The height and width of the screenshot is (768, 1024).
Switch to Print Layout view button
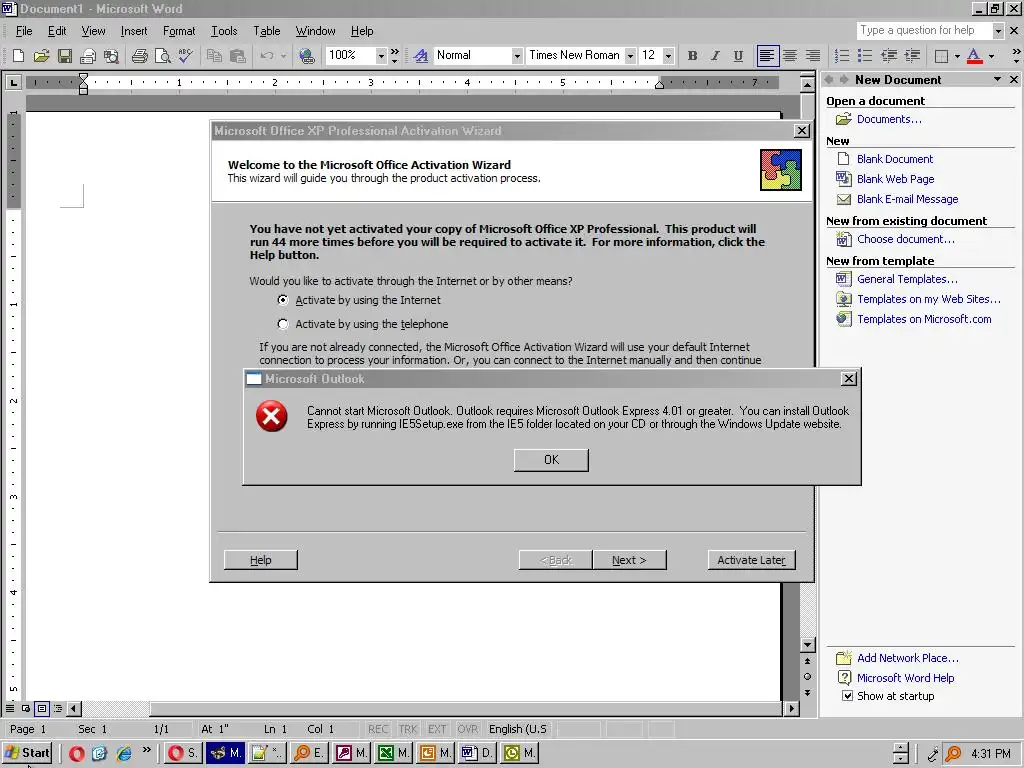click(x=42, y=709)
